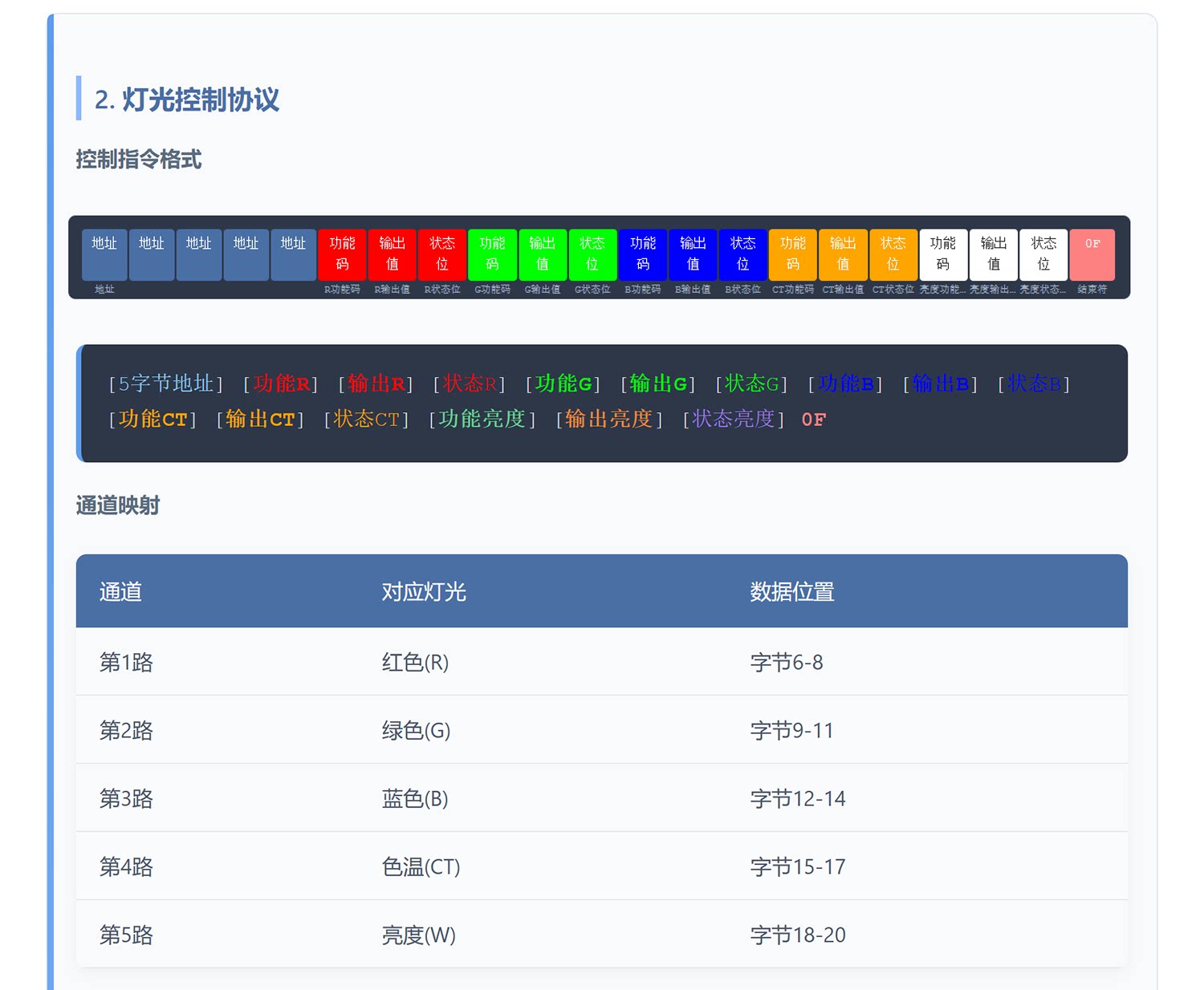The height and width of the screenshot is (990, 1204).
Task: Select the orange 输出值 byte block
Action: 843,254
